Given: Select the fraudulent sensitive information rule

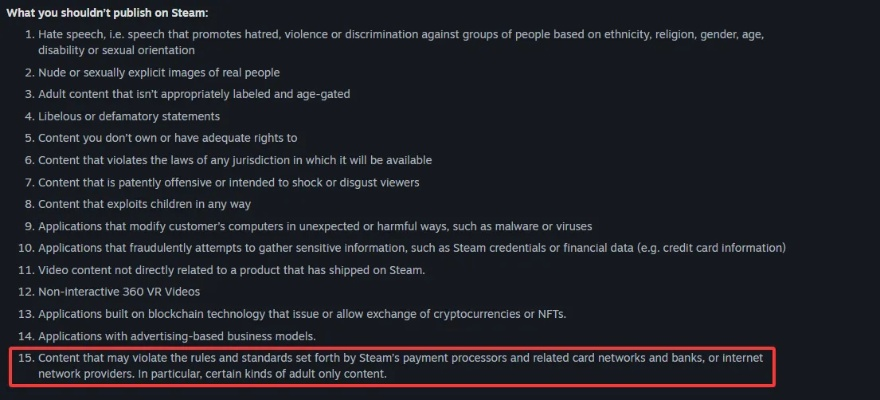Looking at the screenshot, I should (412, 248).
